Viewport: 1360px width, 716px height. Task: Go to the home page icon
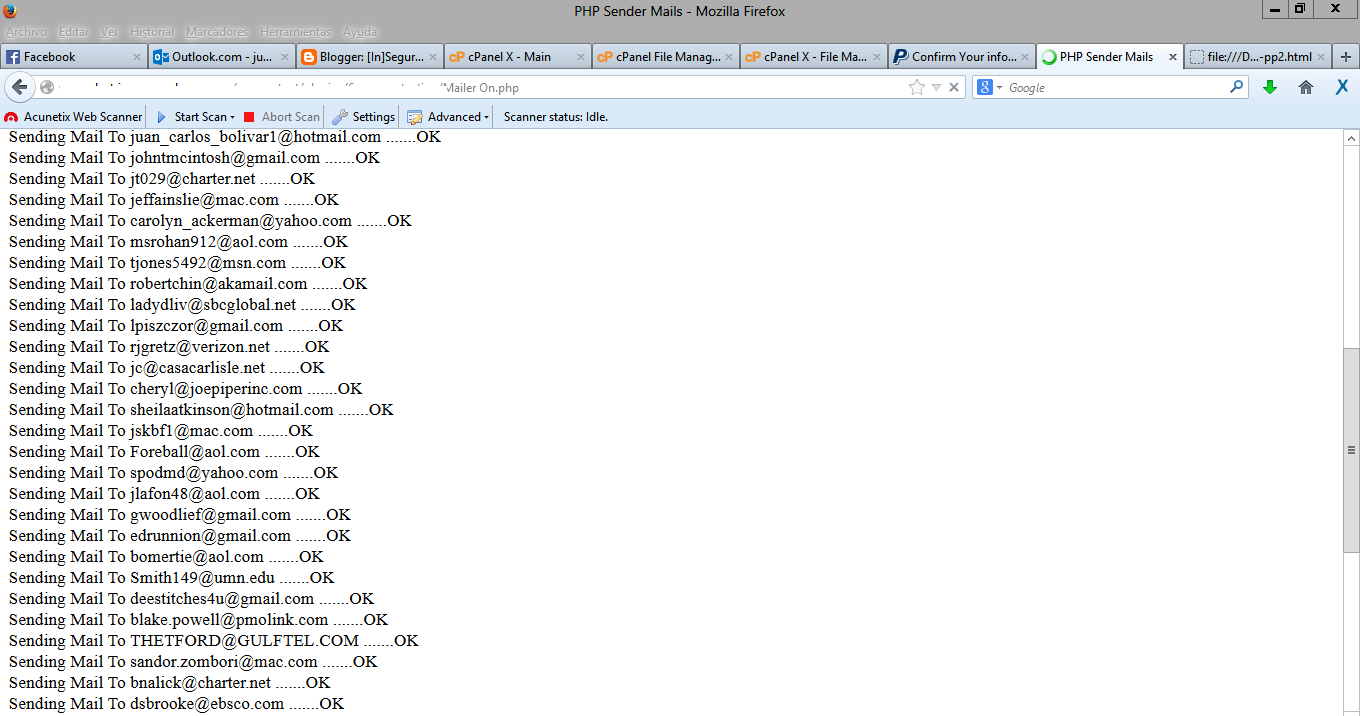(x=1305, y=88)
